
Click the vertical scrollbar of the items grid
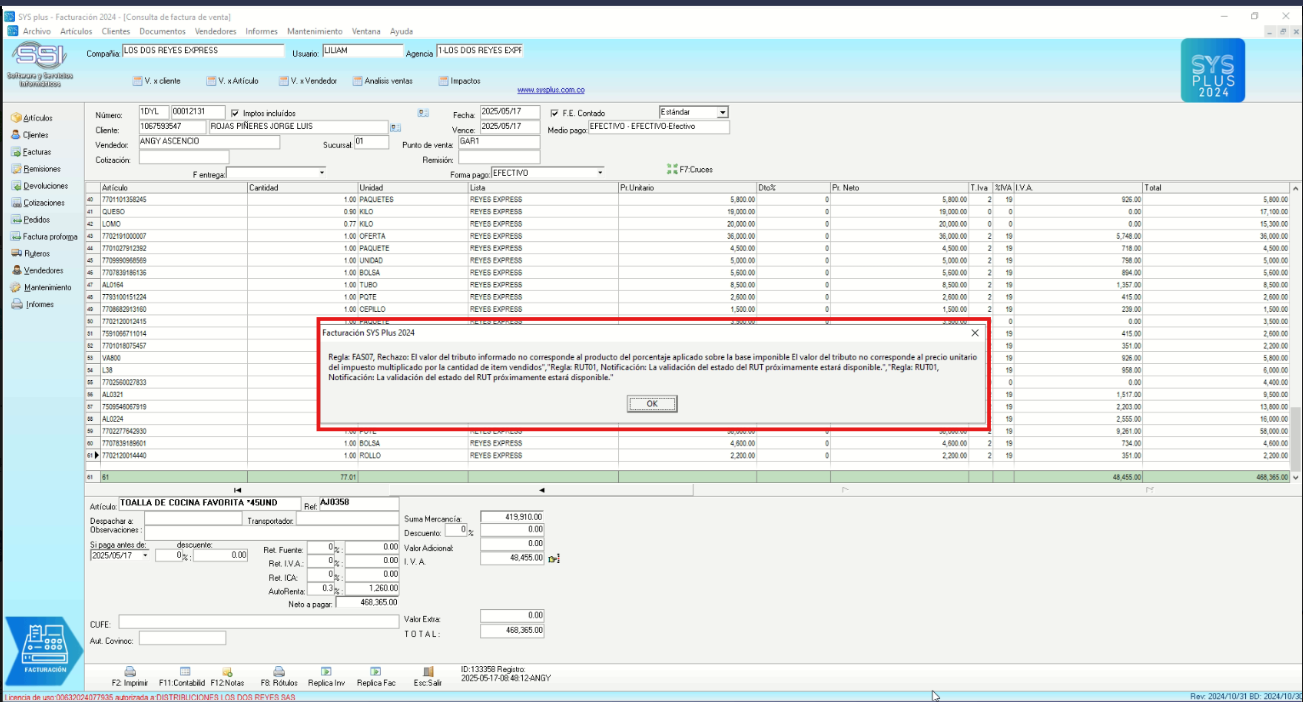(1296, 330)
